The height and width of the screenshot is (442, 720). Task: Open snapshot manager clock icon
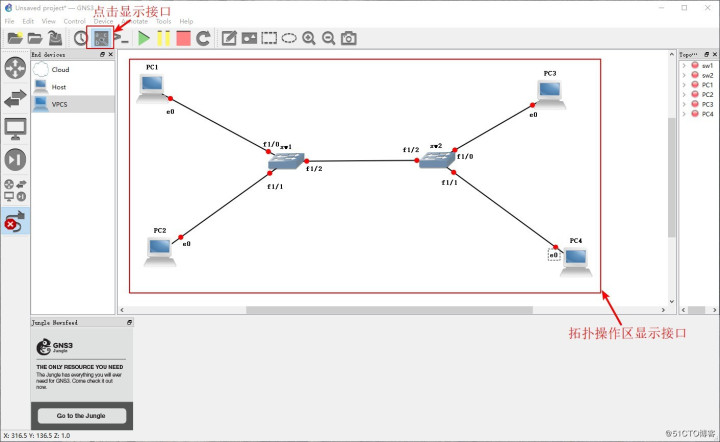click(81, 38)
